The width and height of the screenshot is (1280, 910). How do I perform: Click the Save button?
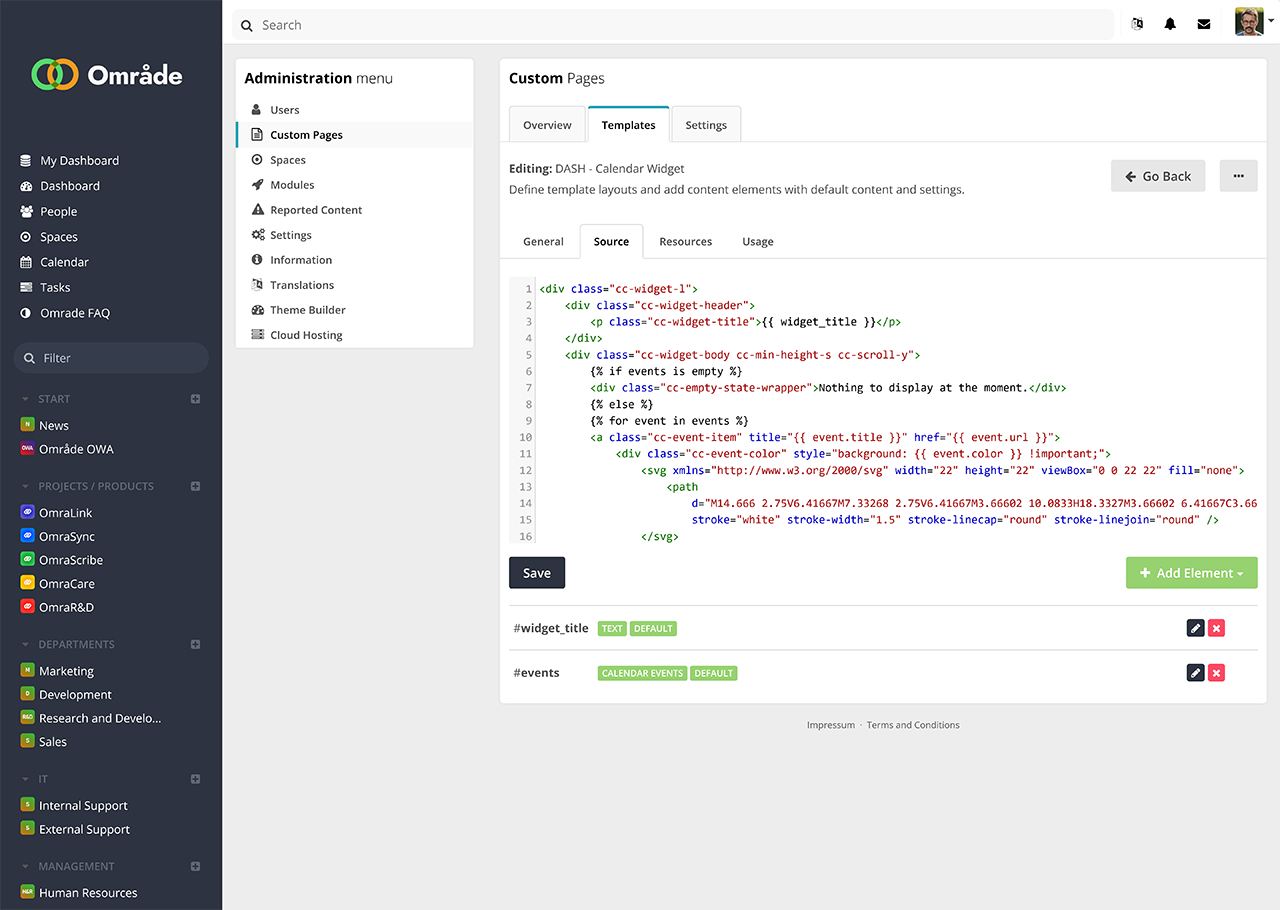pos(537,573)
